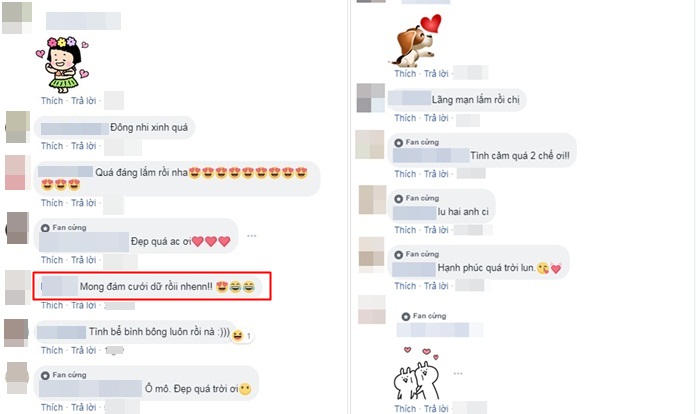Reply to 'Quá đáng lắm rồi nha' comment
The width and height of the screenshot is (700, 414).
pos(83,203)
